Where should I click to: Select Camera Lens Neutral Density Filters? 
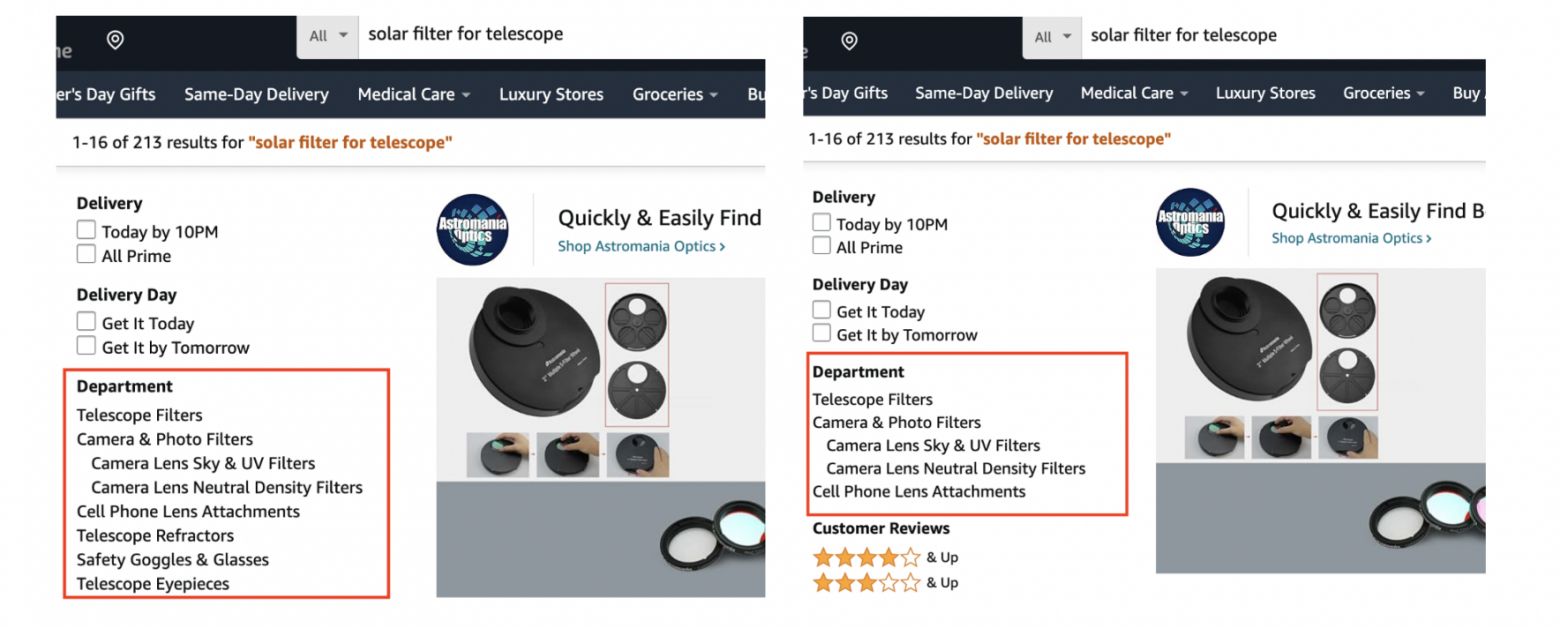tap(227, 487)
